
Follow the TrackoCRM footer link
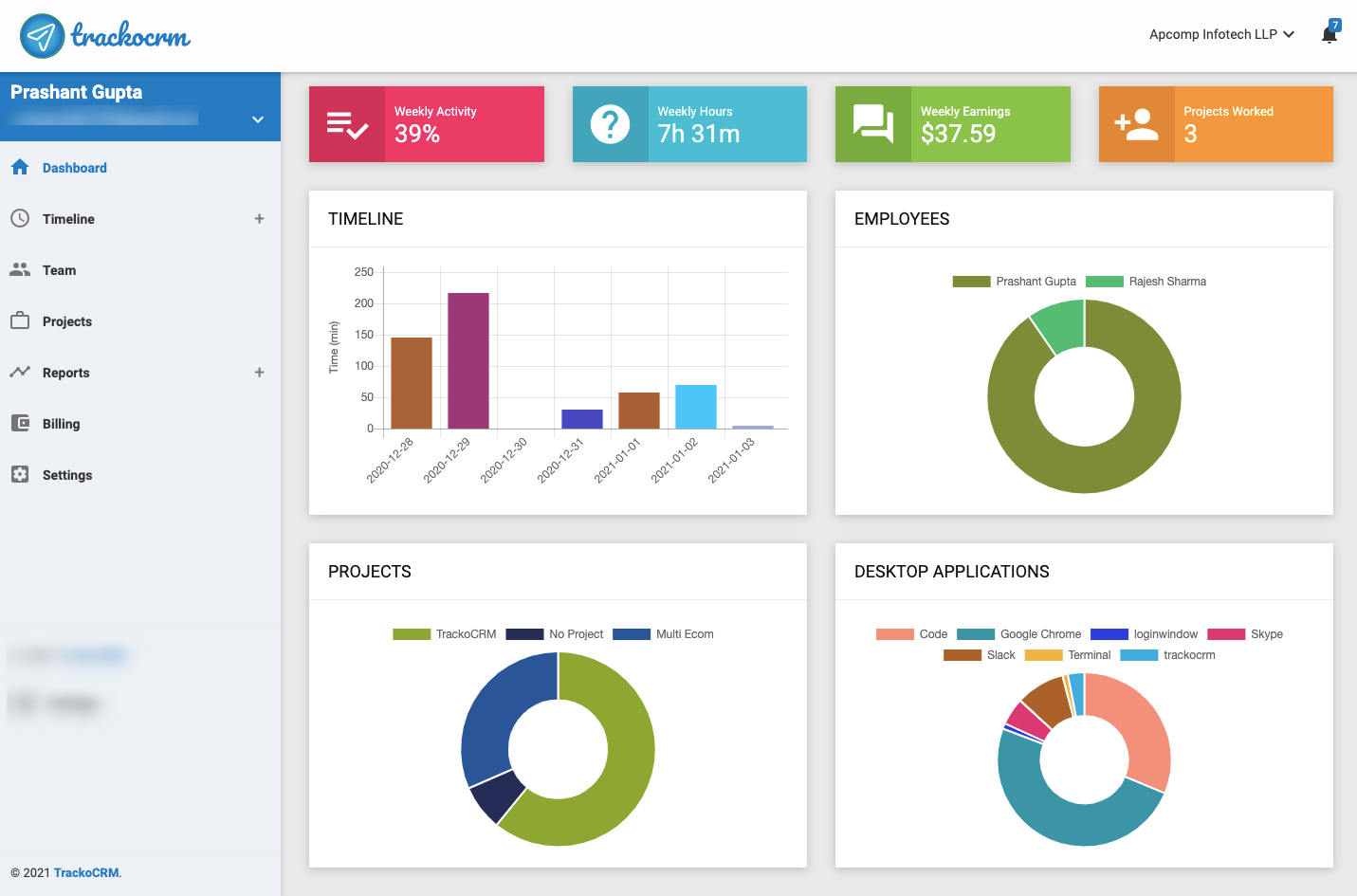[86, 872]
